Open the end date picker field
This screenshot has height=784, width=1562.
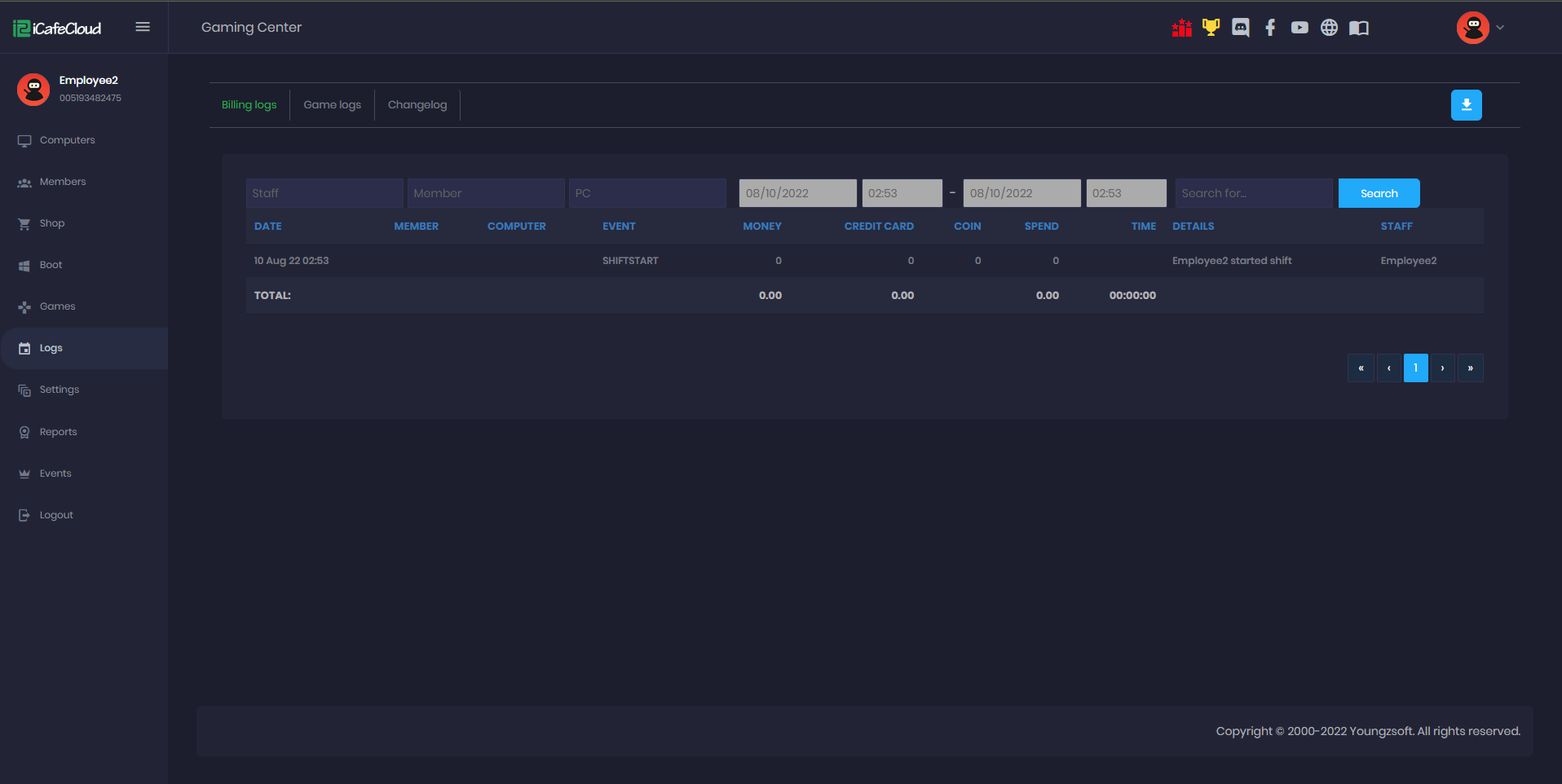pyautogui.click(x=1021, y=193)
